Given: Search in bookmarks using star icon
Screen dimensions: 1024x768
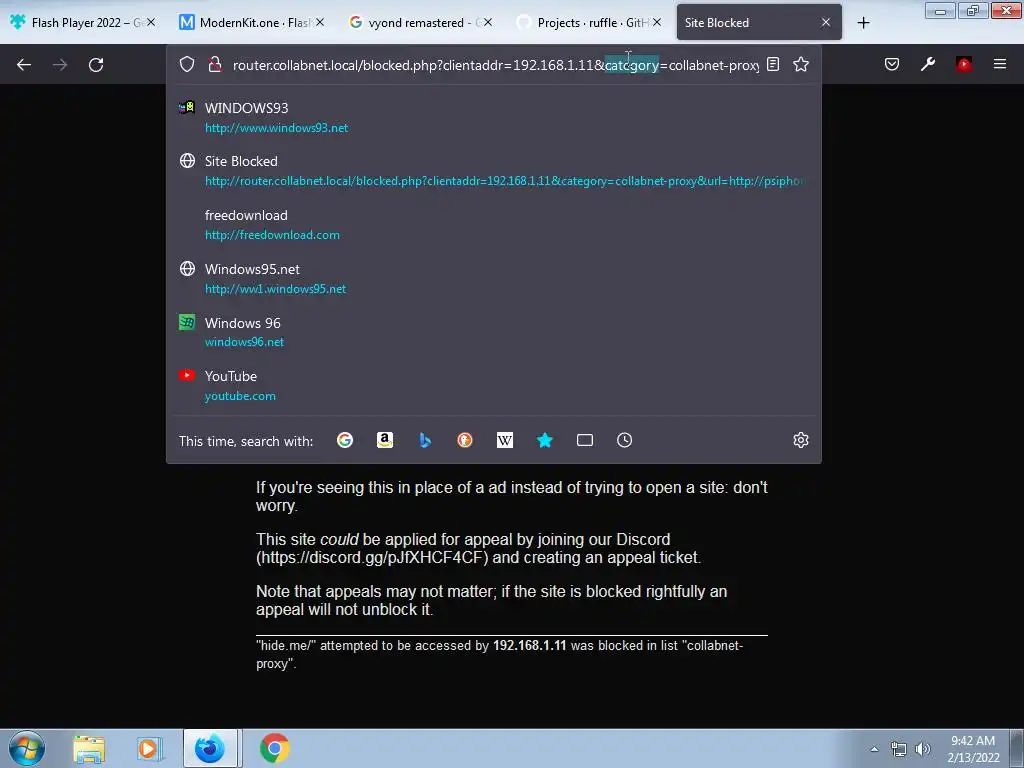Looking at the screenshot, I should pyautogui.click(x=545, y=440).
